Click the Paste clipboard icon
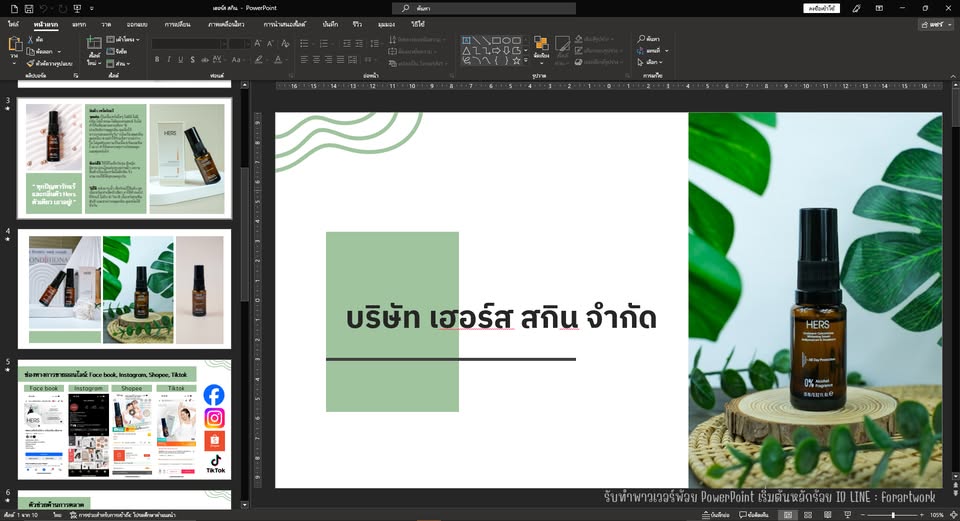Image resolution: width=960 pixels, height=521 pixels. click(15, 45)
